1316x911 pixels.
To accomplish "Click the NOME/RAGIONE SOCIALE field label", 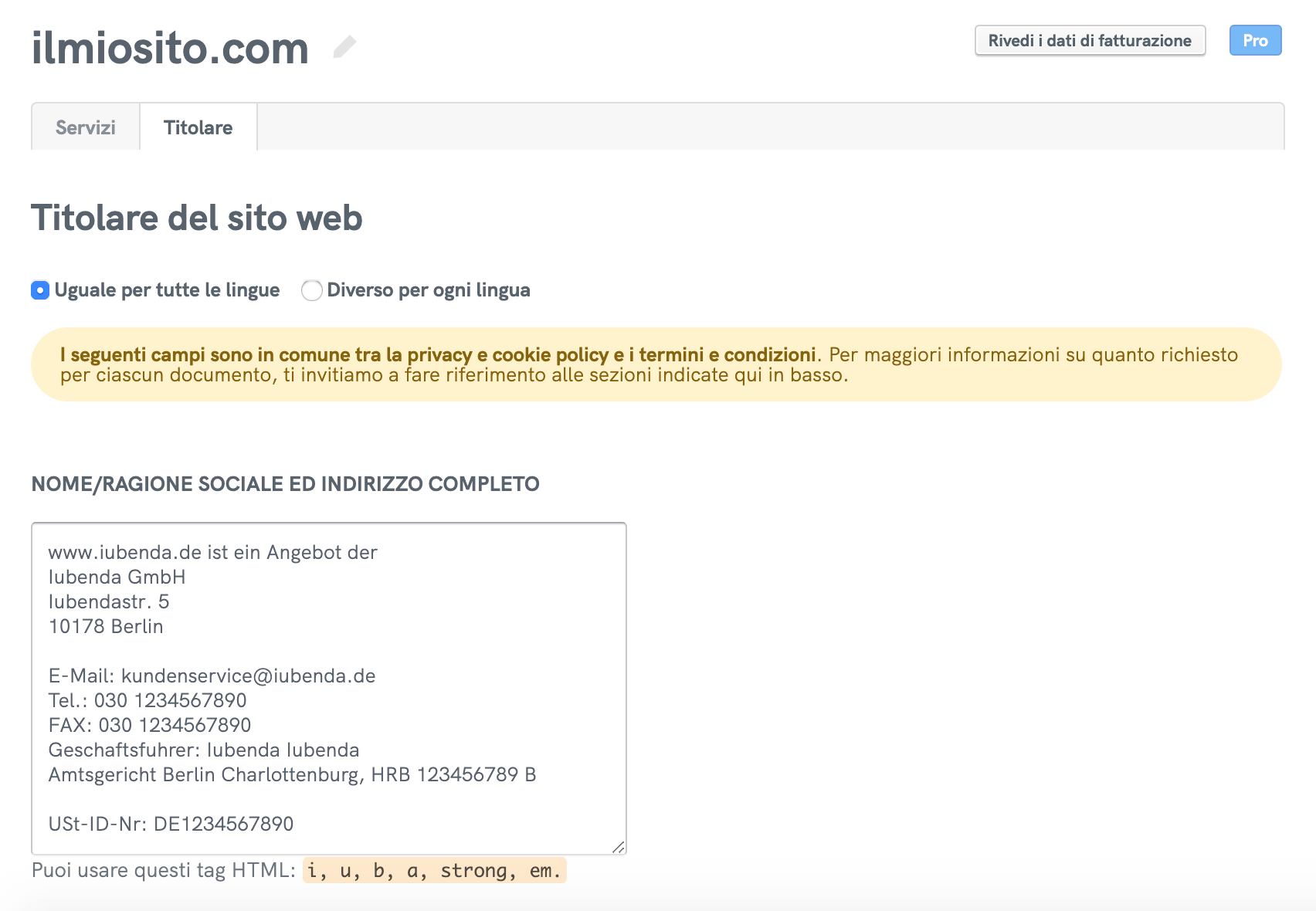I will click(285, 484).
